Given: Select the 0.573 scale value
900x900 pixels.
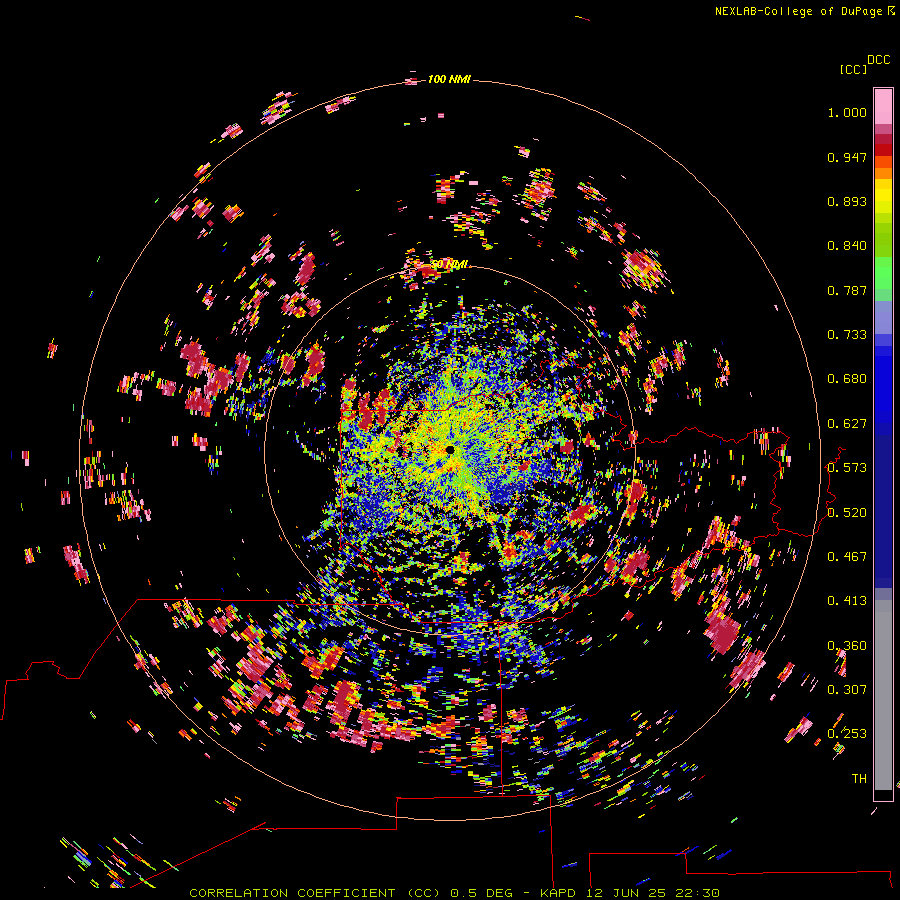Looking at the screenshot, I should coord(847,468).
